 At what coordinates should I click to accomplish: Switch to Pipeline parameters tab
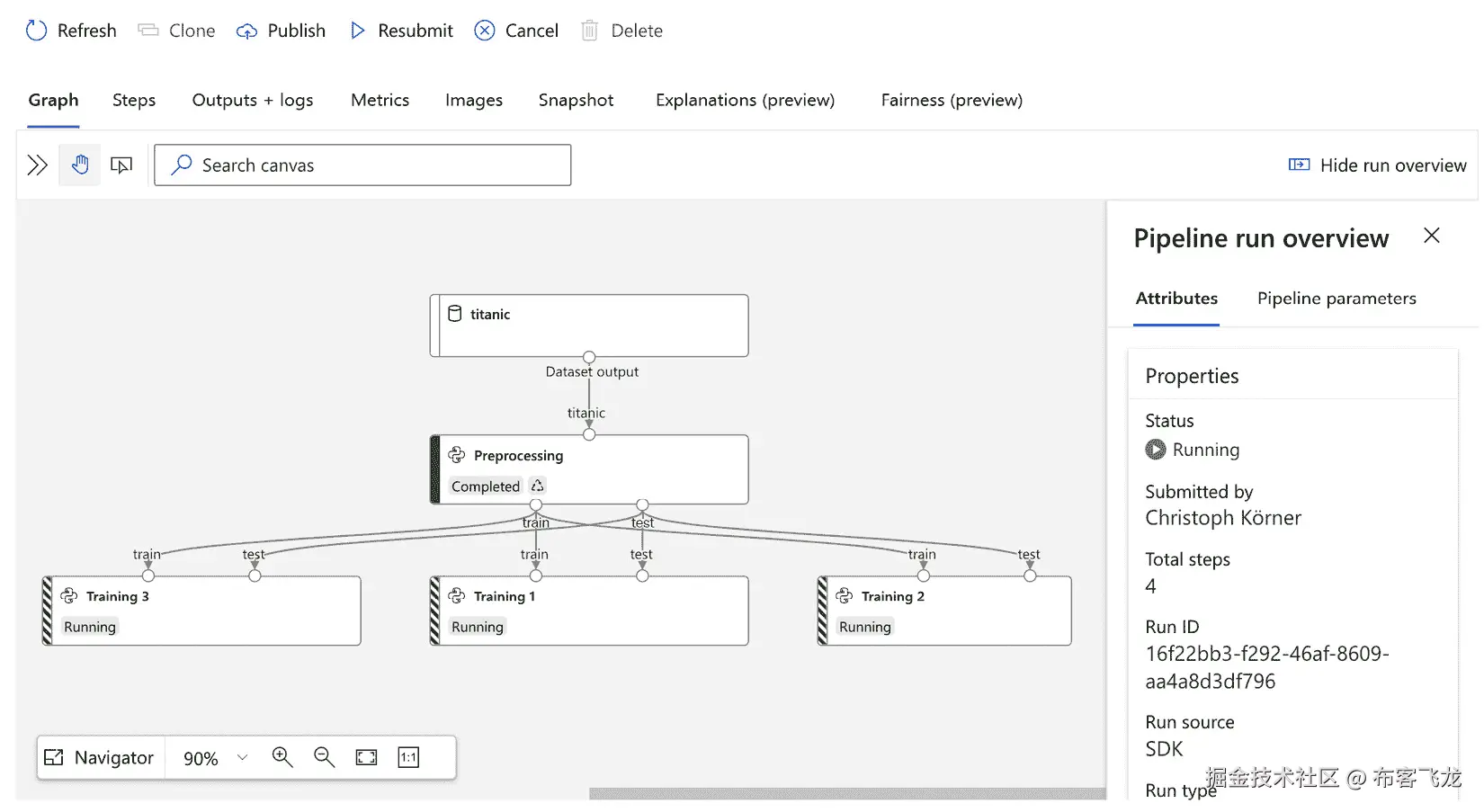pyautogui.click(x=1336, y=299)
